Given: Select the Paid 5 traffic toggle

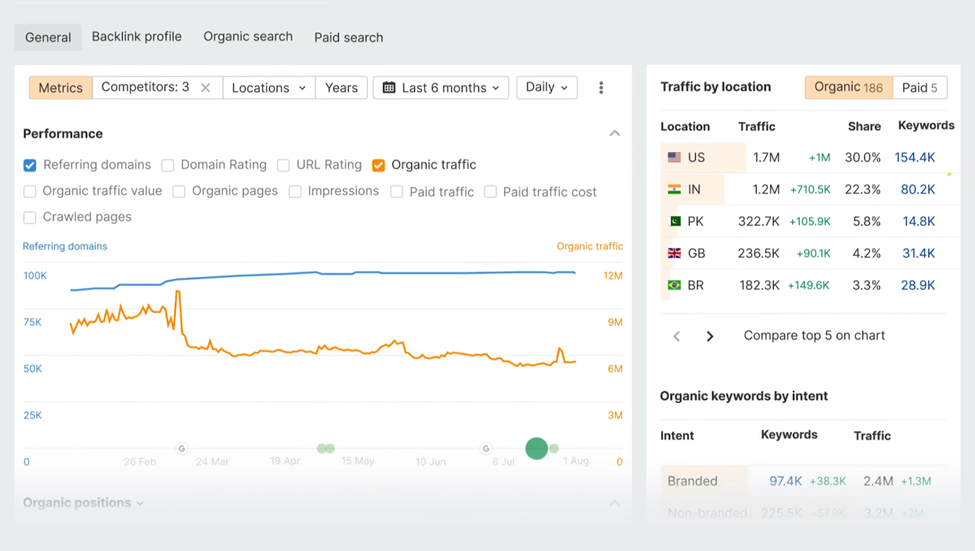Looking at the screenshot, I should tap(919, 87).
